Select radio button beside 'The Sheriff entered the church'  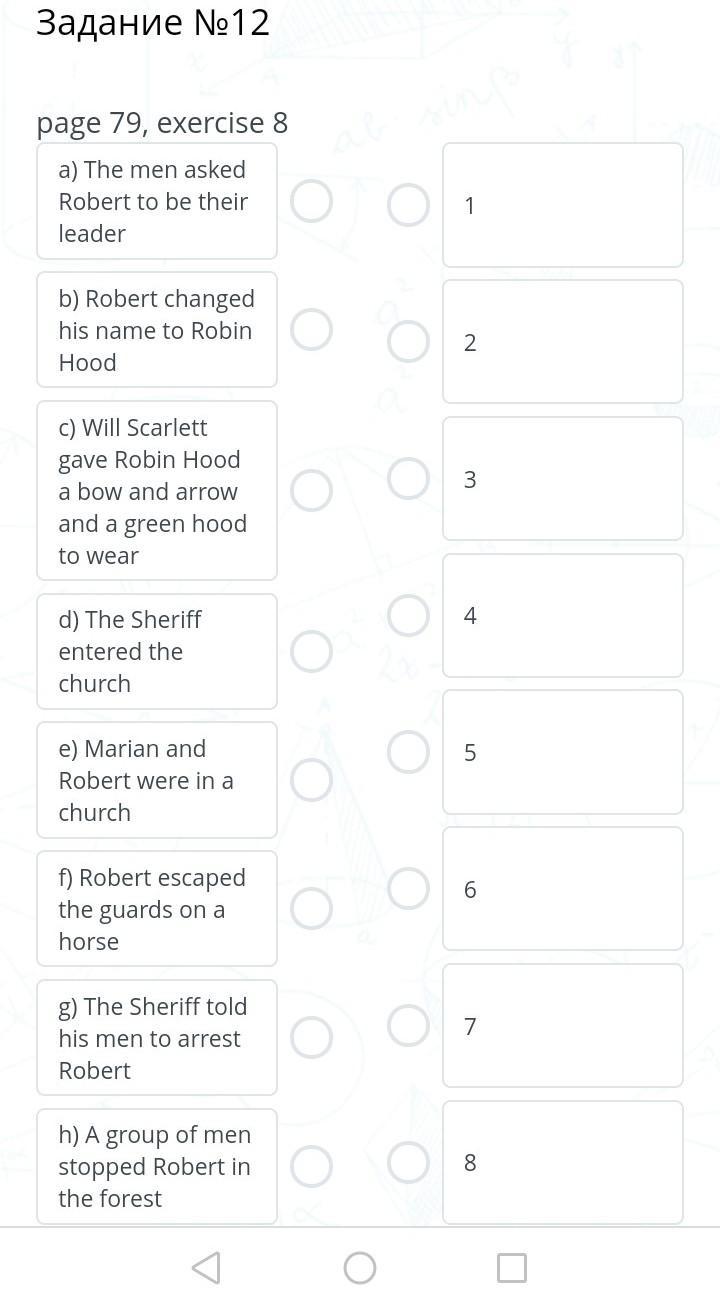[x=311, y=652]
